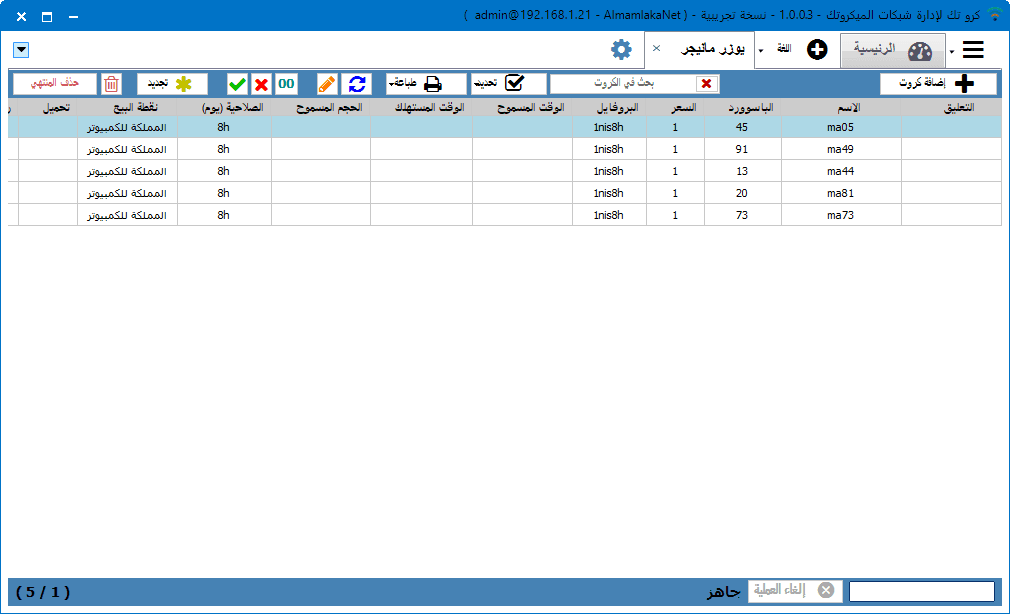
Task: Open the اللغة language dropdown
Action: 784,49
